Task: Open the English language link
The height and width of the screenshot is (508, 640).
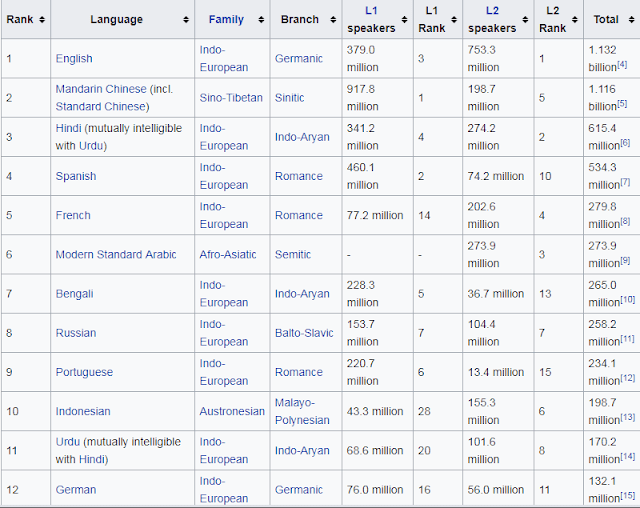Action: (x=74, y=59)
